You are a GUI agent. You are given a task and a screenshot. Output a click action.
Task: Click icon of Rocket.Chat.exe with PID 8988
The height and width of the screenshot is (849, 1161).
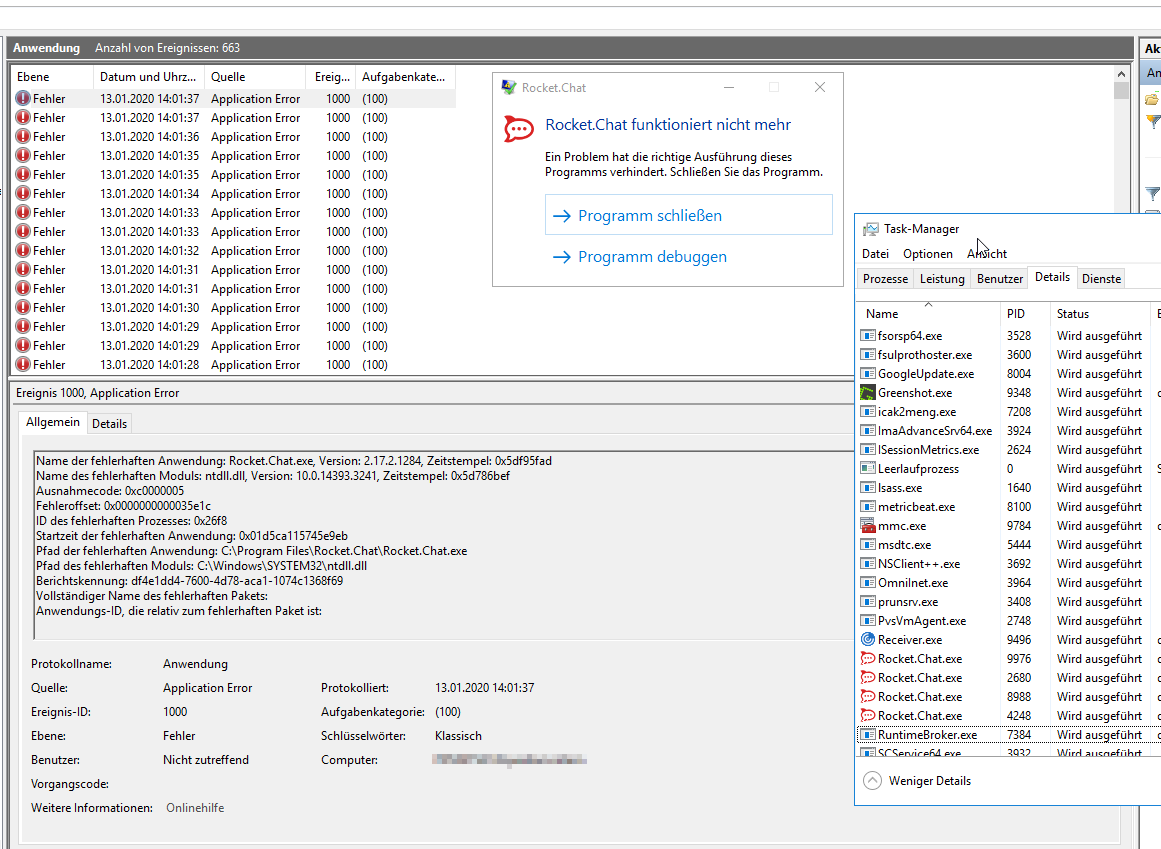click(x=868, y=697)
